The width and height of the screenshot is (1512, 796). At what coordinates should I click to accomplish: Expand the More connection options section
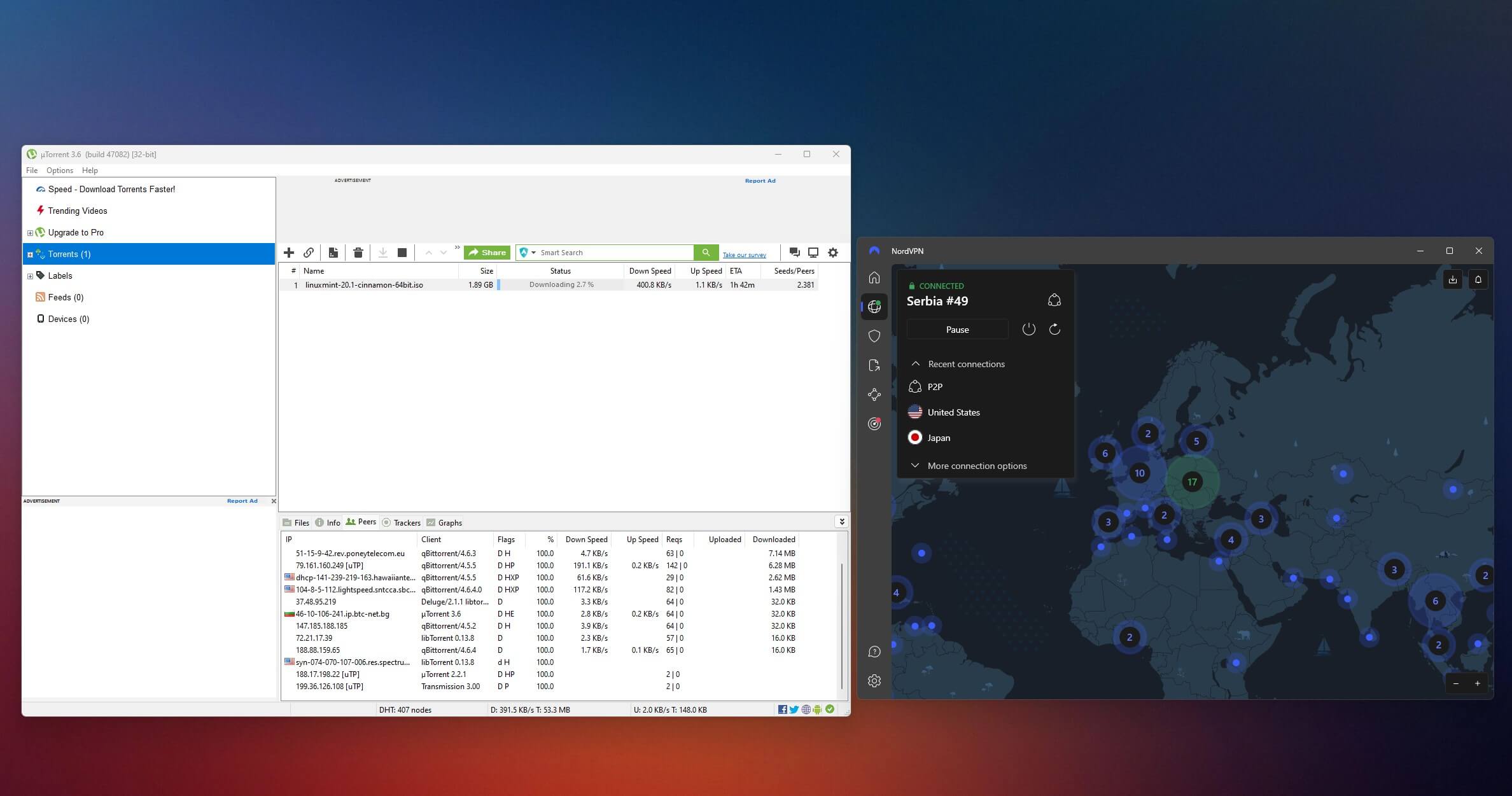pos(976,465)
